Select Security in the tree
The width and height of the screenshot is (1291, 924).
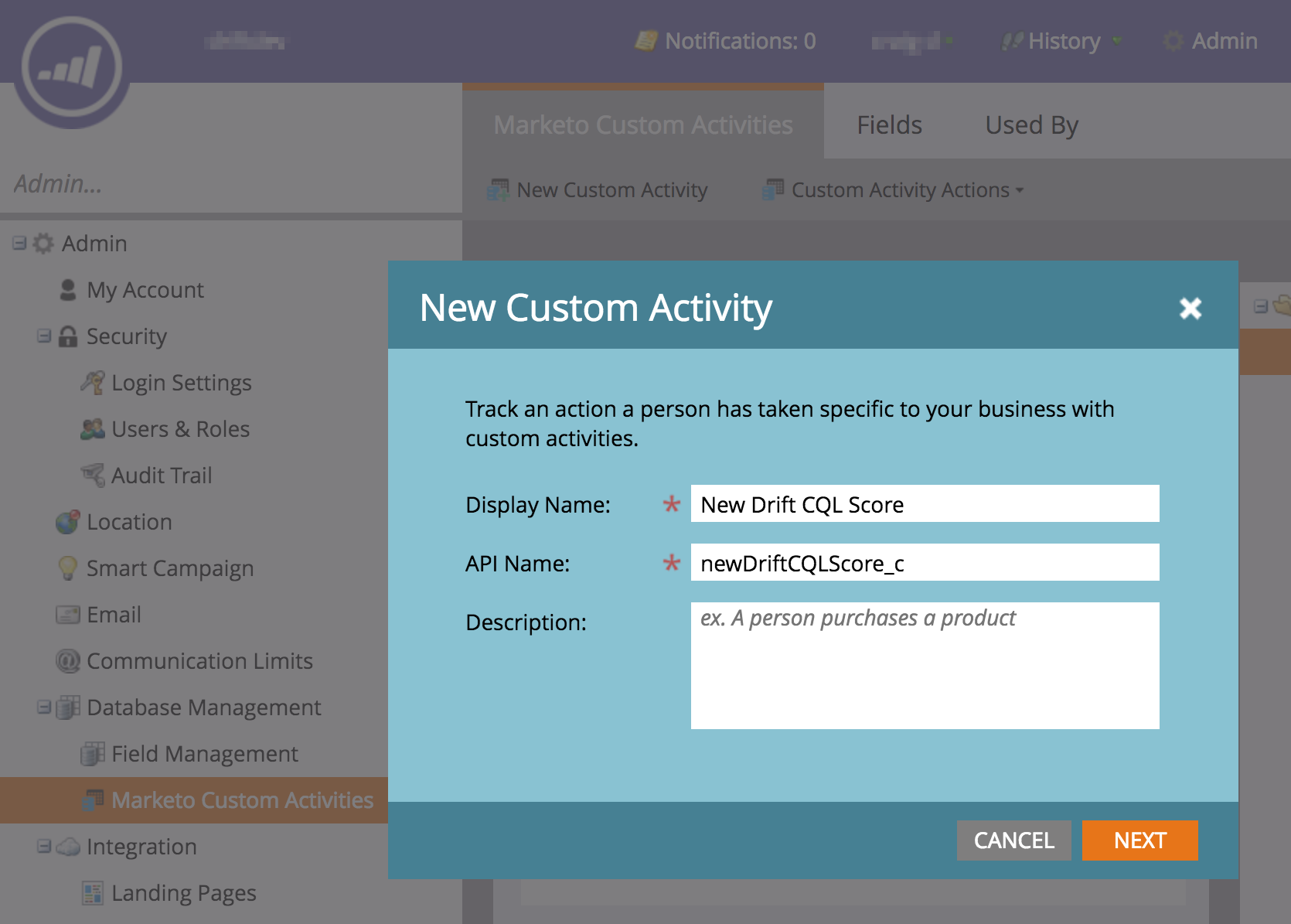click(x=127, y=336)
